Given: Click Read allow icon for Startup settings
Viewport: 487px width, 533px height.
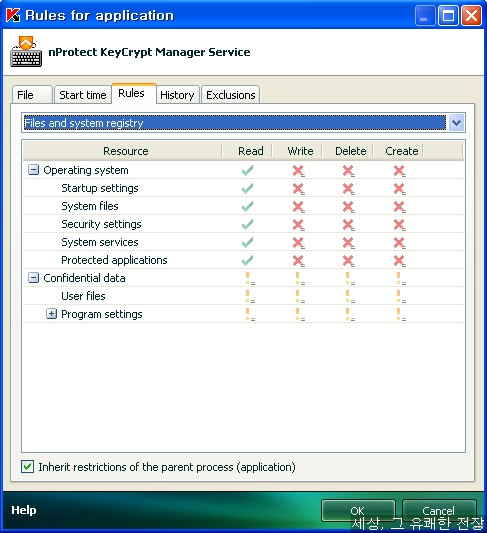Looking at the screenshot, I should (x=247, y=188).
